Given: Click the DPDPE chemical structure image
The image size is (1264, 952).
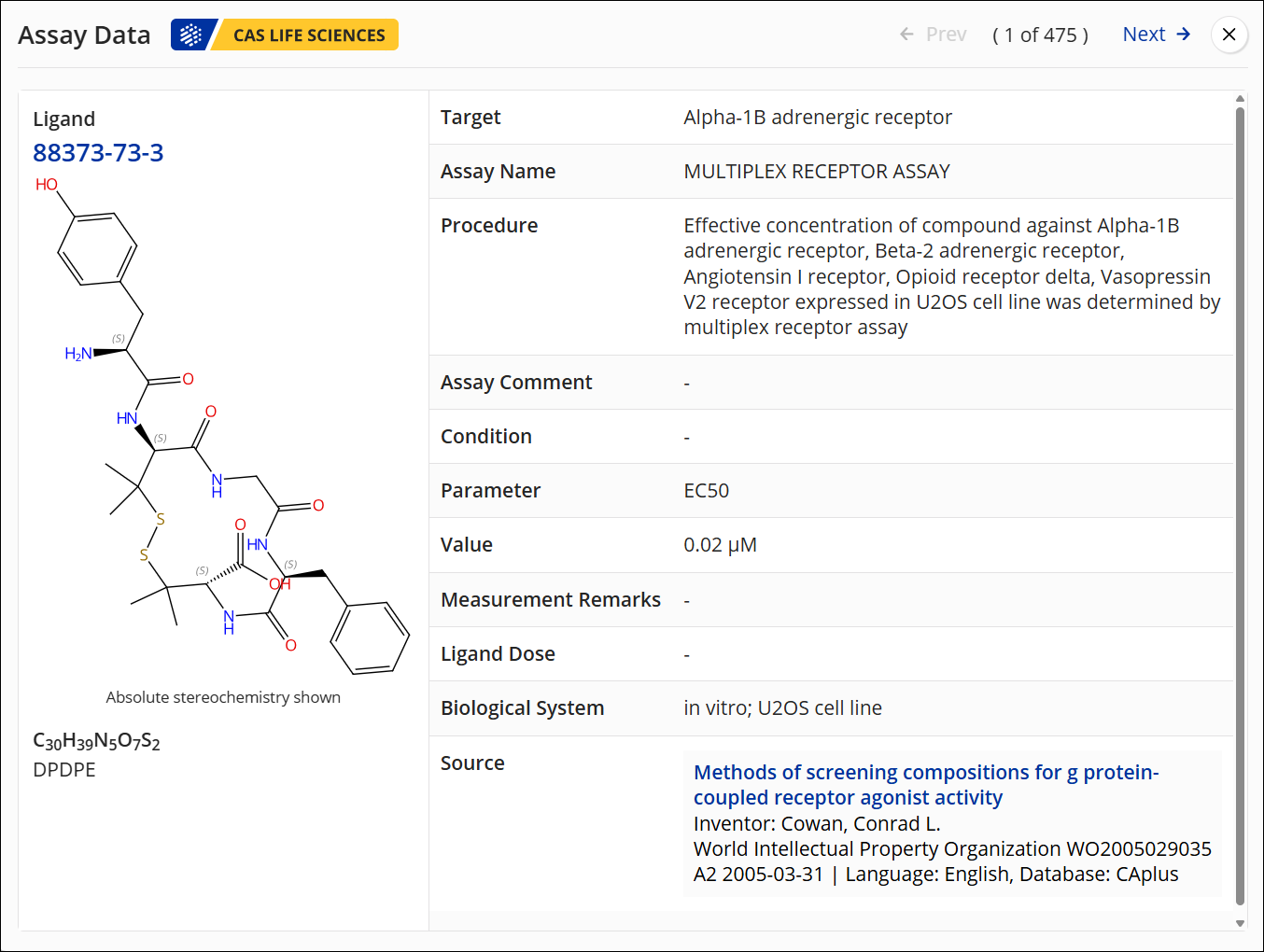Looking at the screenshot, I should point(222,425).
